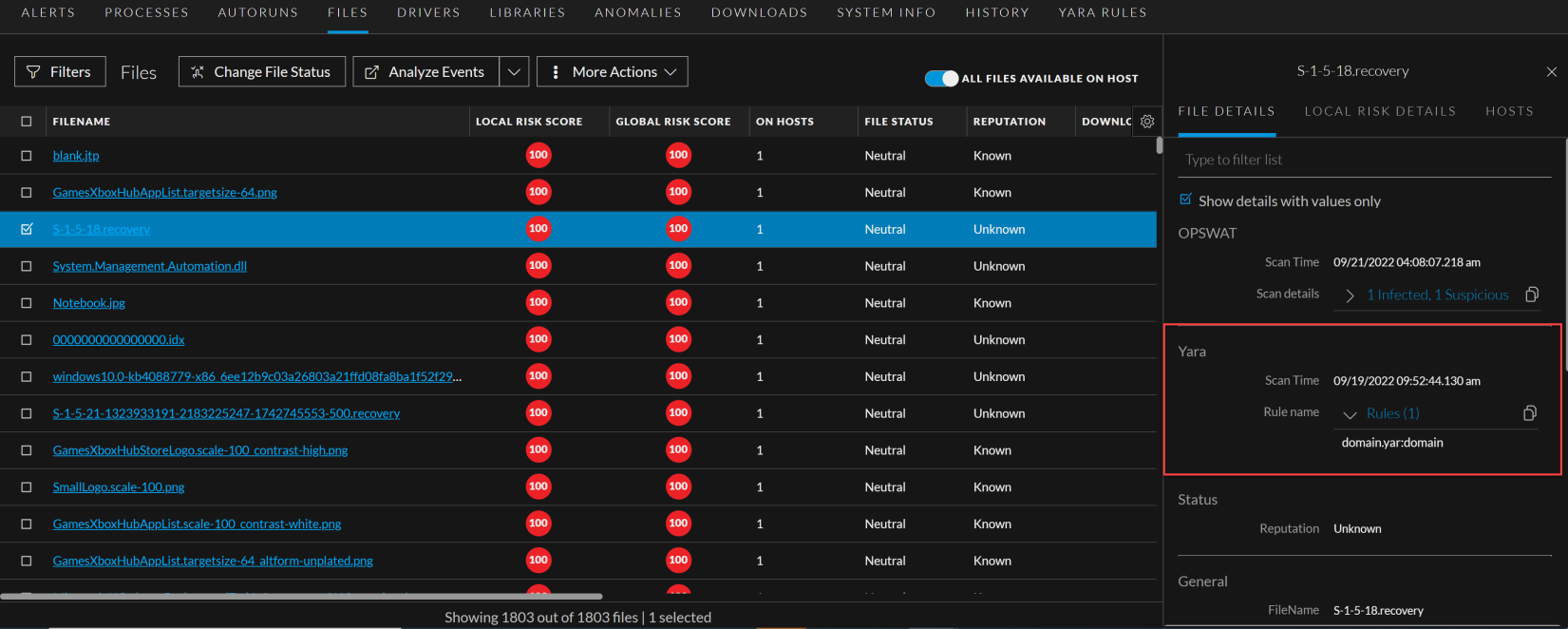Open the blank.jtp file link

click(76, 156)
